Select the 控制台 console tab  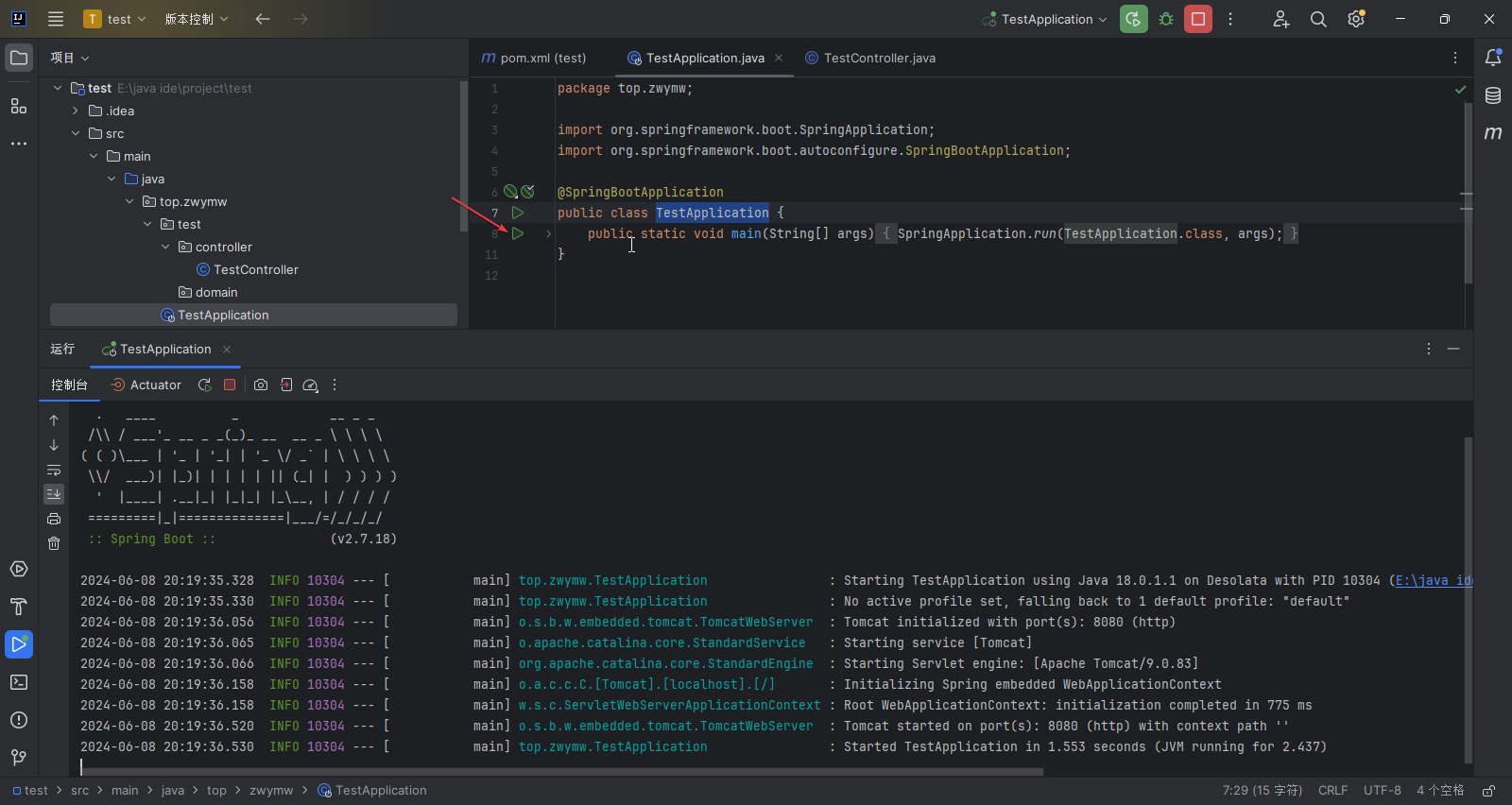69,385
